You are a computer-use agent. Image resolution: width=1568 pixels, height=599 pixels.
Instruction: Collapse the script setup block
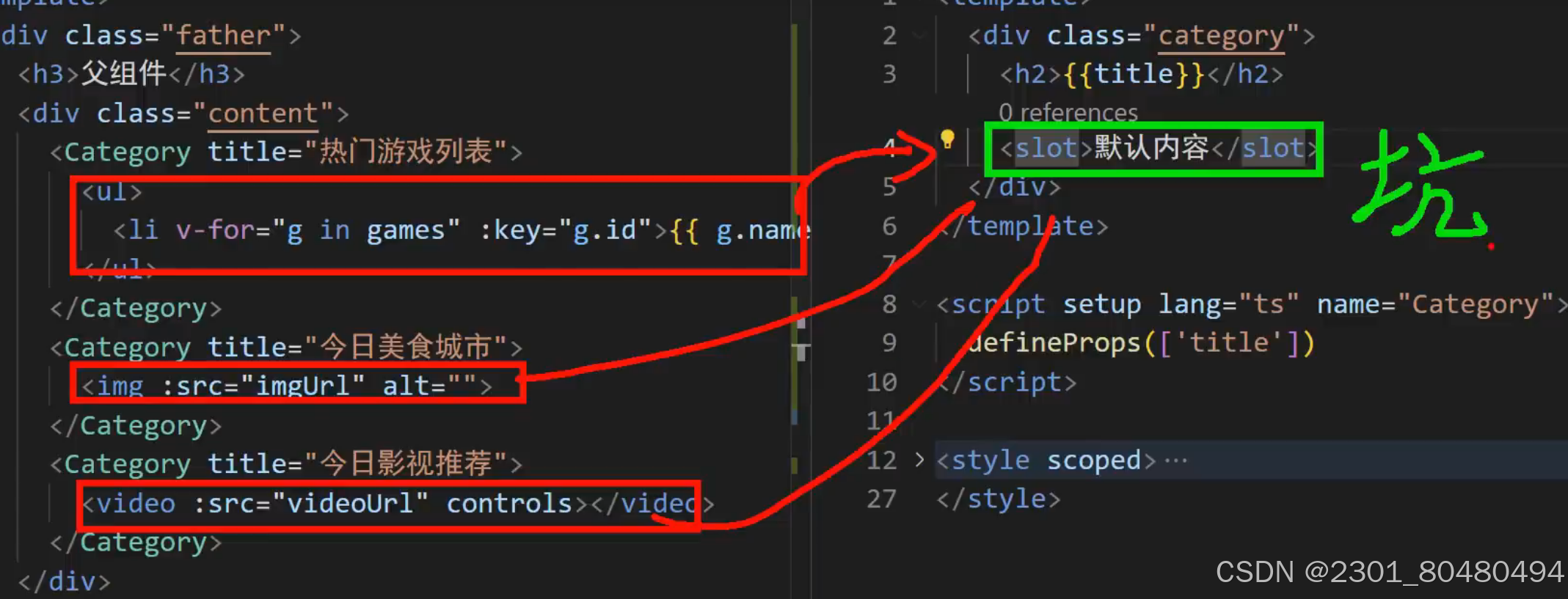coord(919,304)
